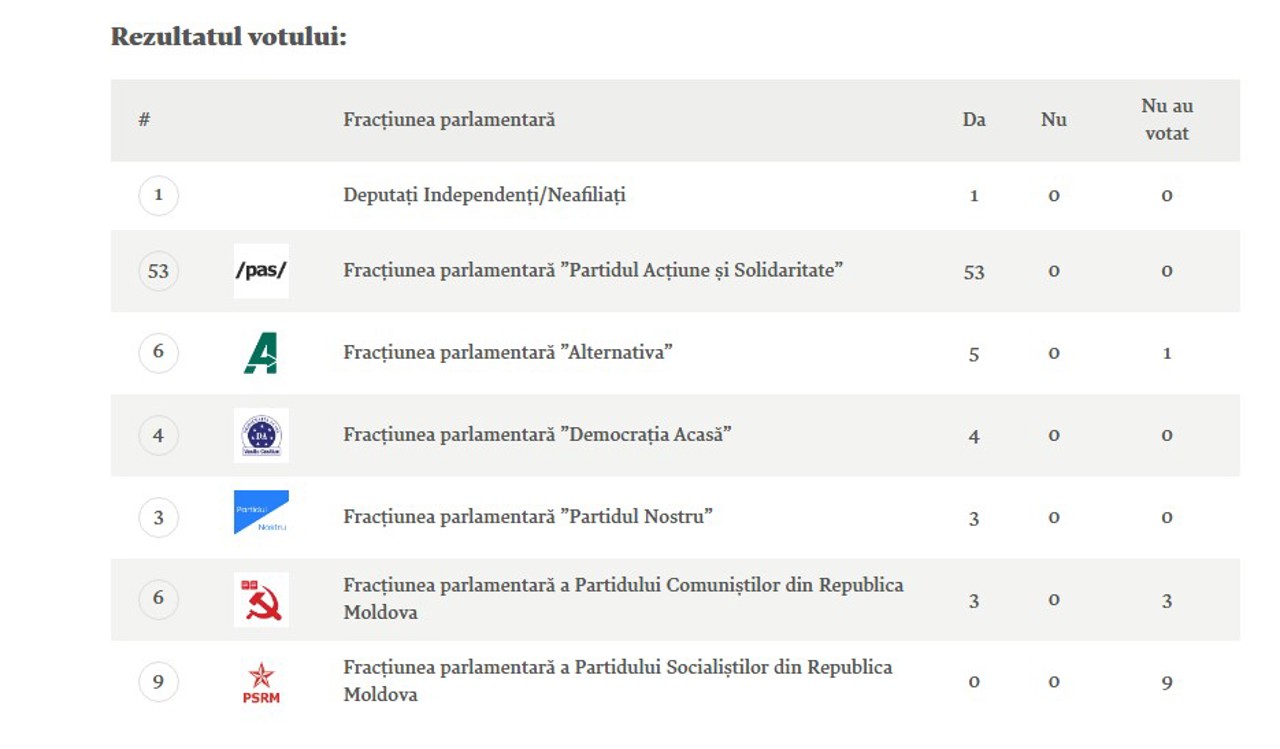Click the /pas/ party logo
This screenshot has width=1280, height=749.
[x=261, y=271]
